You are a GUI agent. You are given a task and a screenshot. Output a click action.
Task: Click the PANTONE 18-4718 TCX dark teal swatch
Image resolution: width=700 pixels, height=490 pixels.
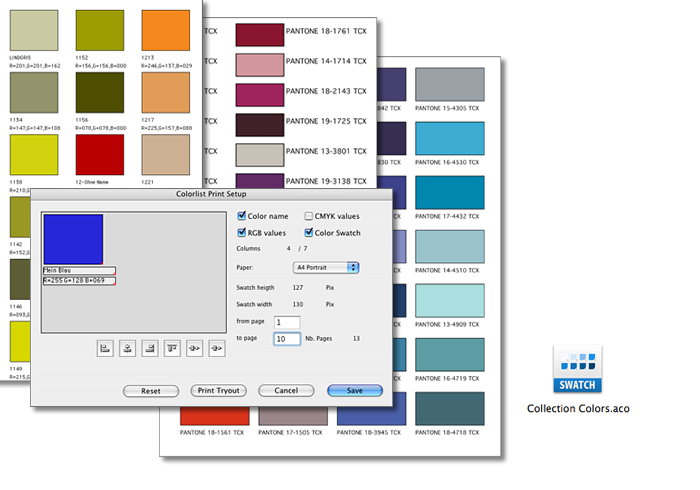[450, 408]
